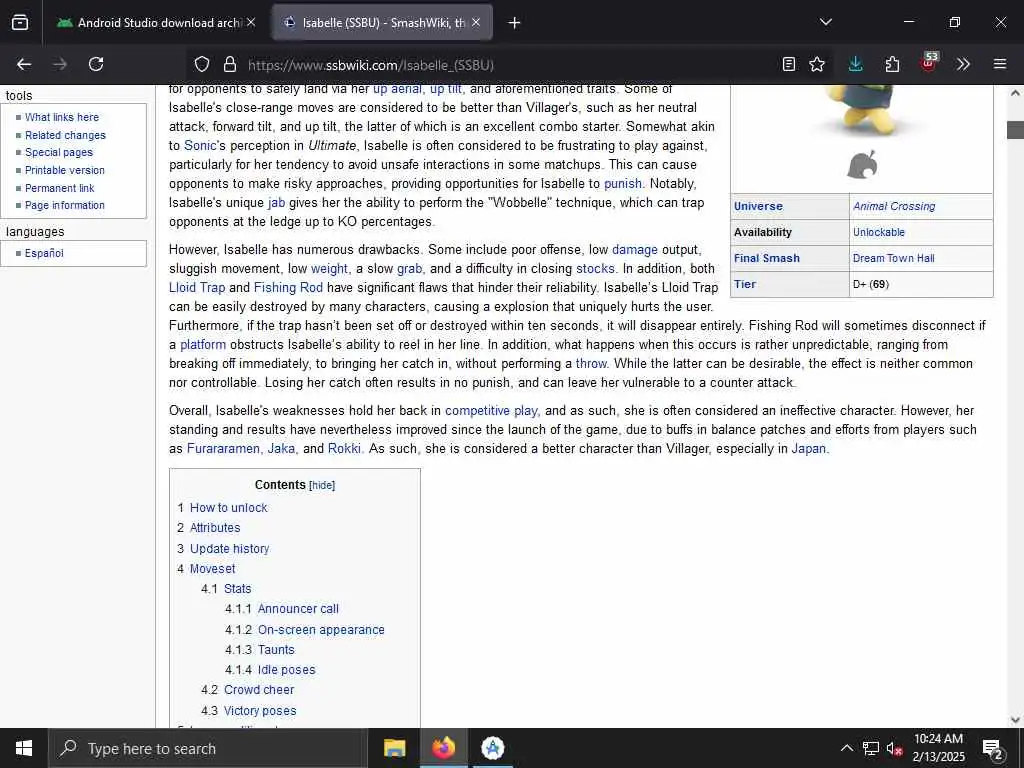The image size is (1024, 768).
Task: Jump to Crowd cheer subsection
Action: click(x=259, y=690)
